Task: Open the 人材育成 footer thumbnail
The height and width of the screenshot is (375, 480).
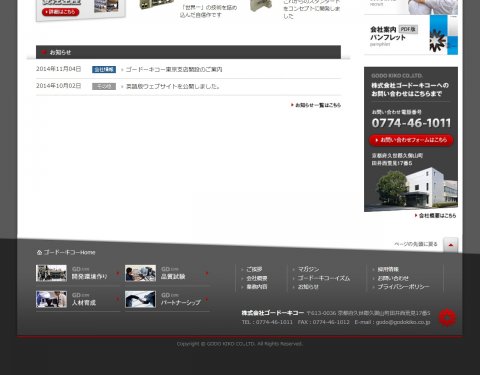Action: [51, 299]
